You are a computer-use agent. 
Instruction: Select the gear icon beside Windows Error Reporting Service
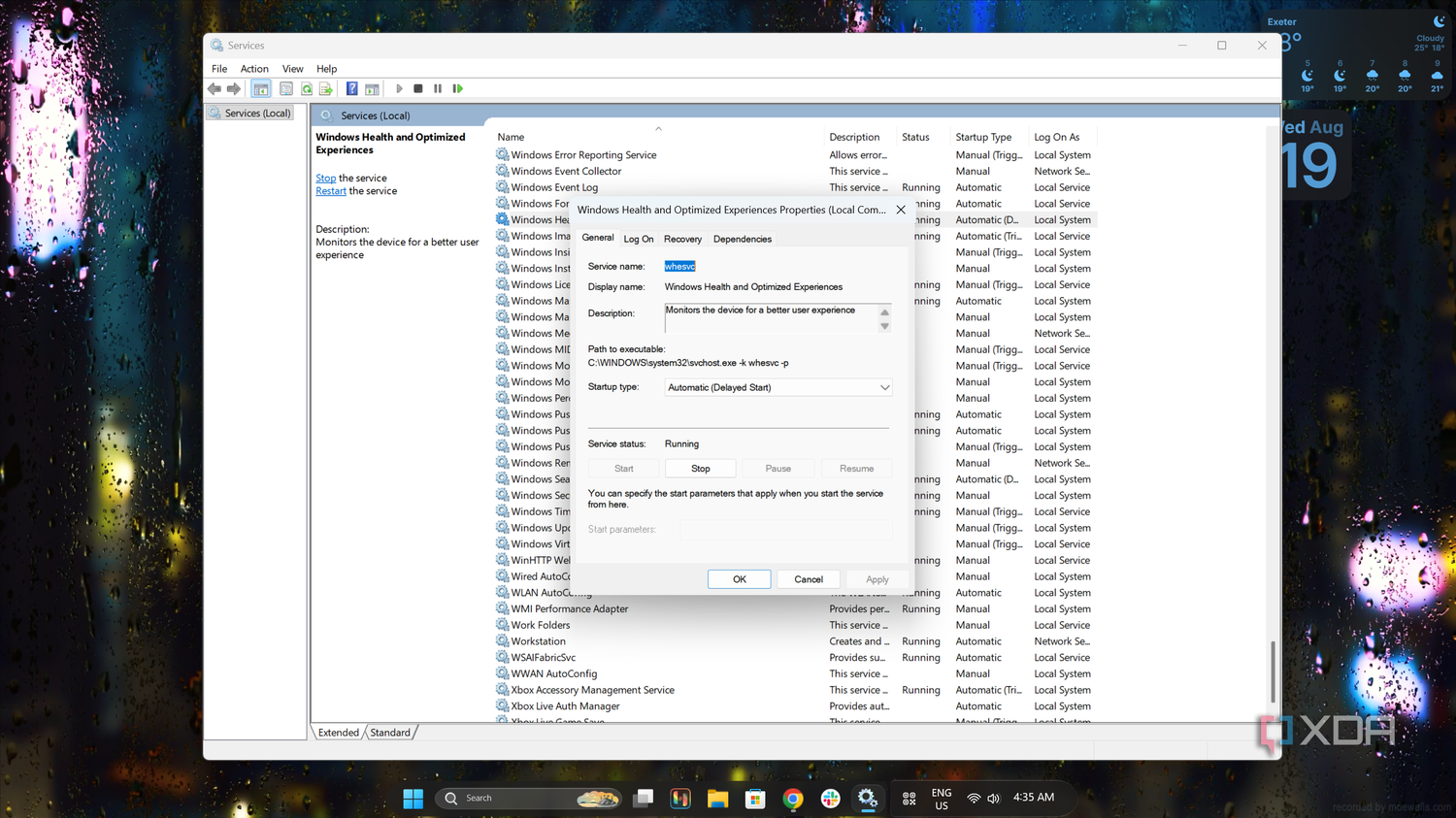pyautogui.click(x=503, y=155)
